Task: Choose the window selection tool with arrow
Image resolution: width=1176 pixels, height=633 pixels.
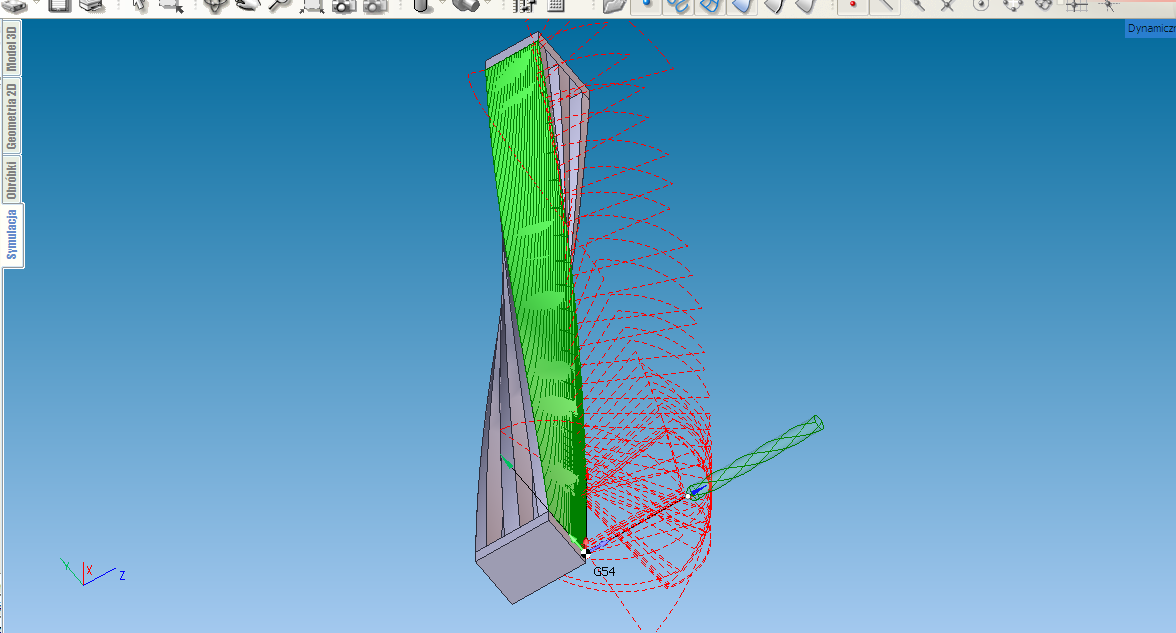Action: (x=172, y=5)
